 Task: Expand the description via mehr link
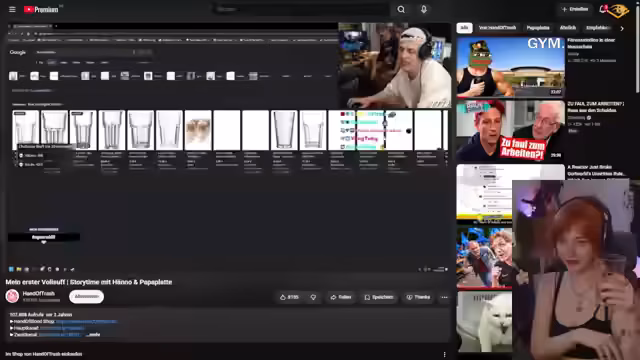coord(93,334)
